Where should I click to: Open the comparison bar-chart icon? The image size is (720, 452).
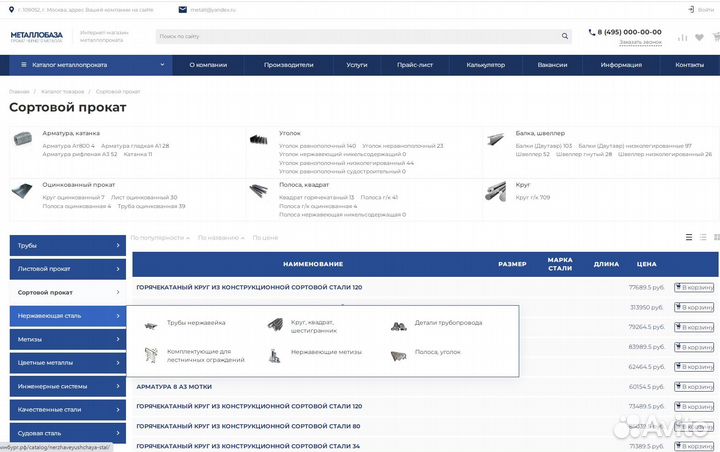click(682, 37)
